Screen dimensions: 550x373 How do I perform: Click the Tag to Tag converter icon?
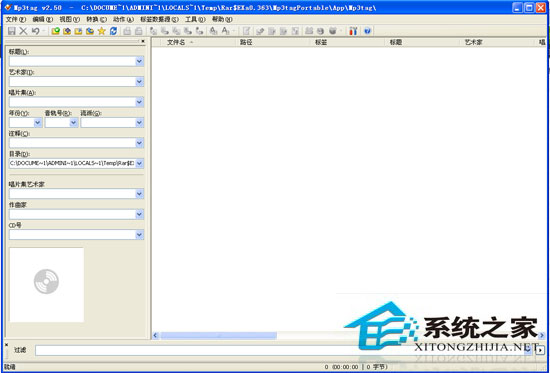(200, 31)
